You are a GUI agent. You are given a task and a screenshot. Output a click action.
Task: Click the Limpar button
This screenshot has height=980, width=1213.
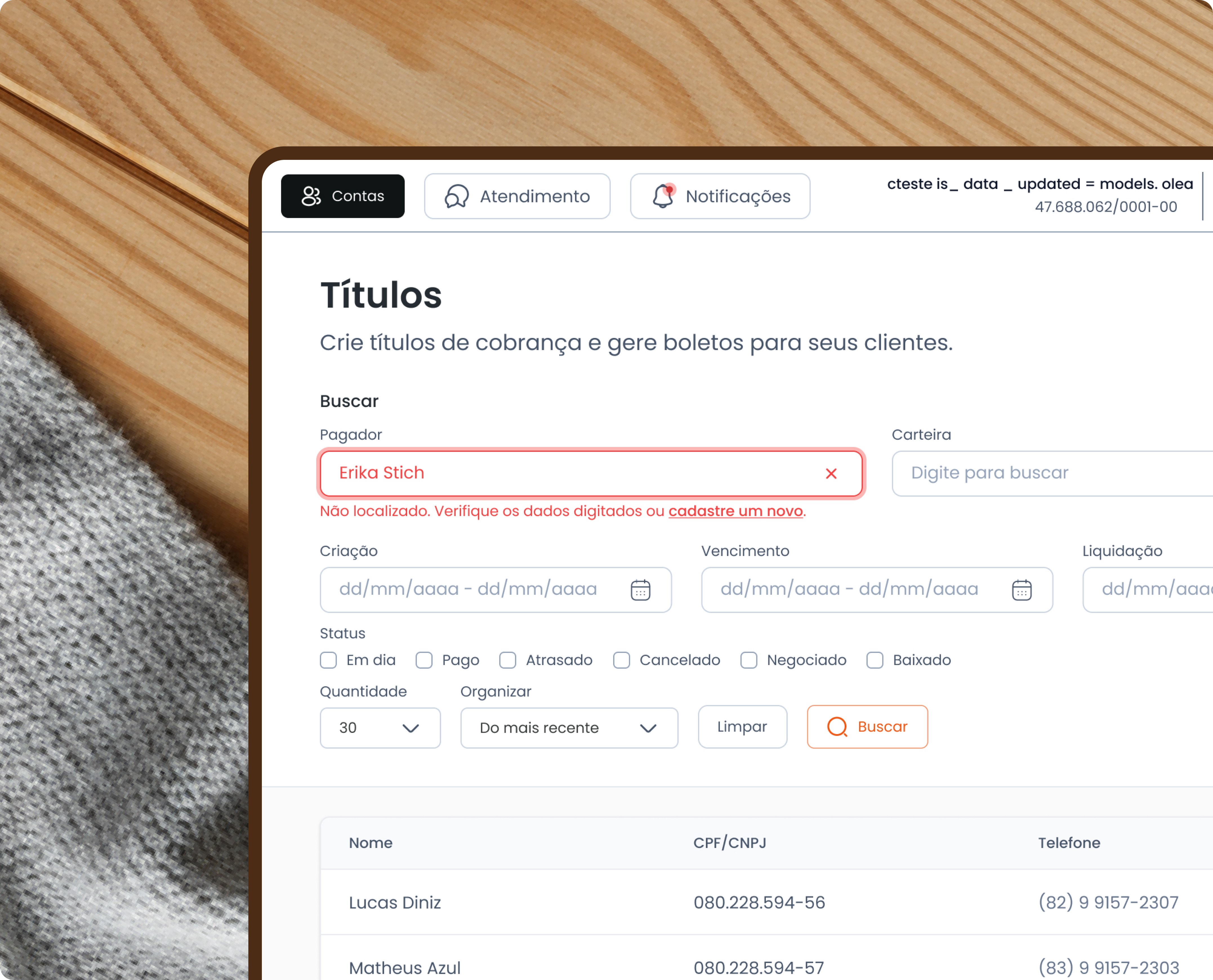coord(742,726)
